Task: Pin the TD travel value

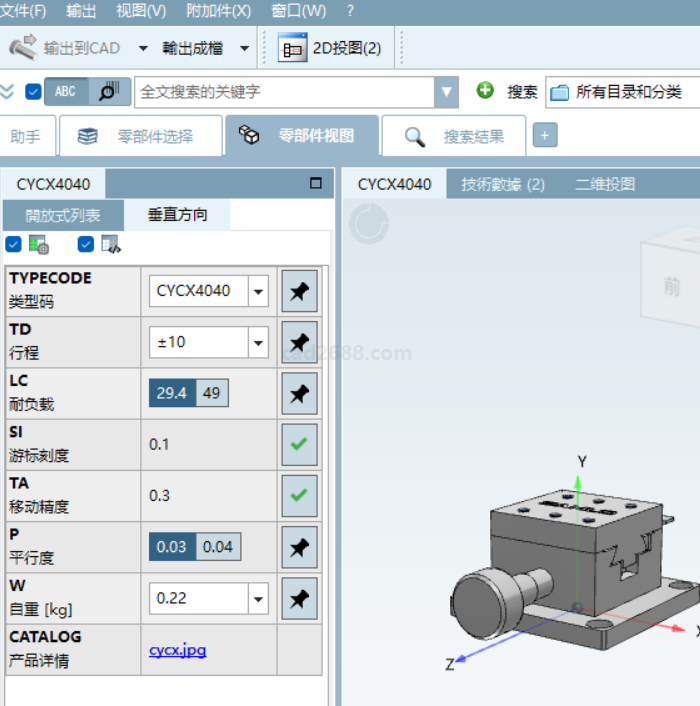Action: [299, 342]
